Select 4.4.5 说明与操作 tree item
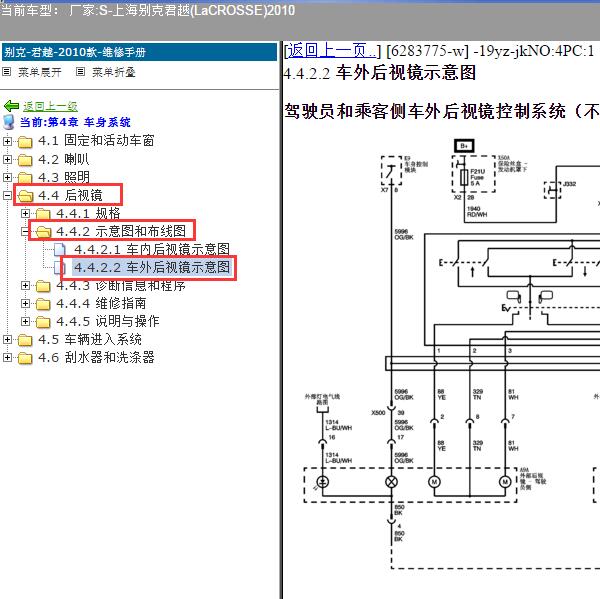This screenshot has width=600, height=599. coord(108,321)
